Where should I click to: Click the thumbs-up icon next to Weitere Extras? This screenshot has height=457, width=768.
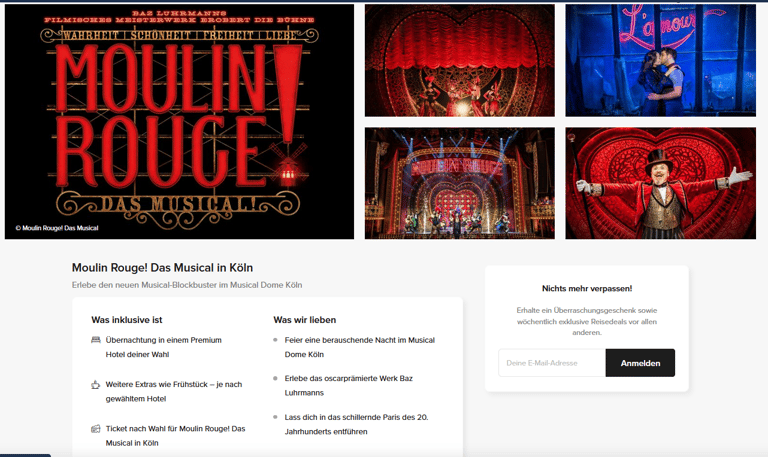[96, 385]
